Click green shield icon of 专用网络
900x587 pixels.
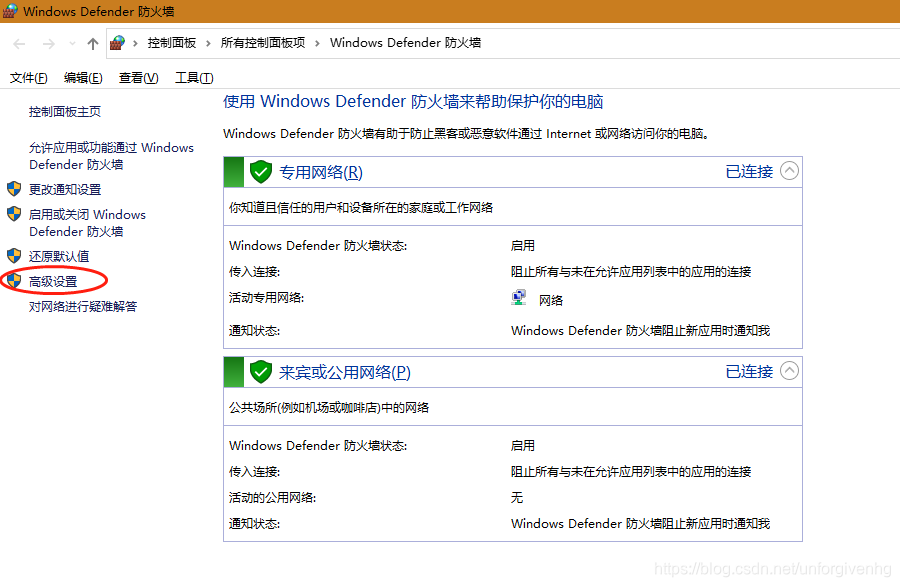tap(261, 172)
